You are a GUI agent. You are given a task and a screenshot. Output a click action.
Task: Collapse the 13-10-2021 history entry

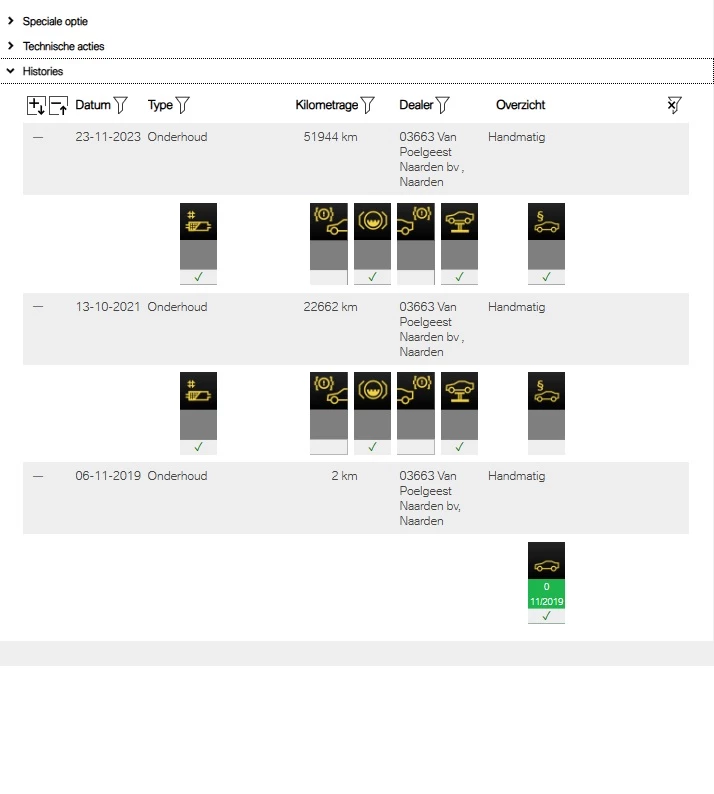click(38, 306)
